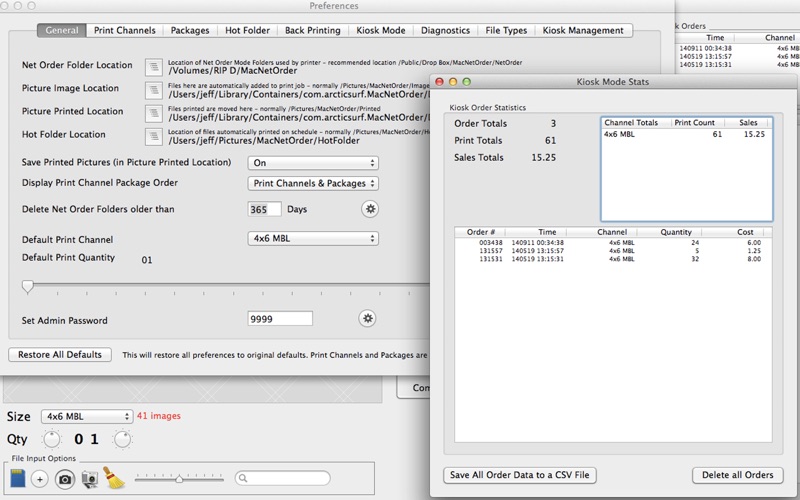Open Picture Printed Location browse icon
This screenshot has height=500, width=800.
[x=154, y=113]
